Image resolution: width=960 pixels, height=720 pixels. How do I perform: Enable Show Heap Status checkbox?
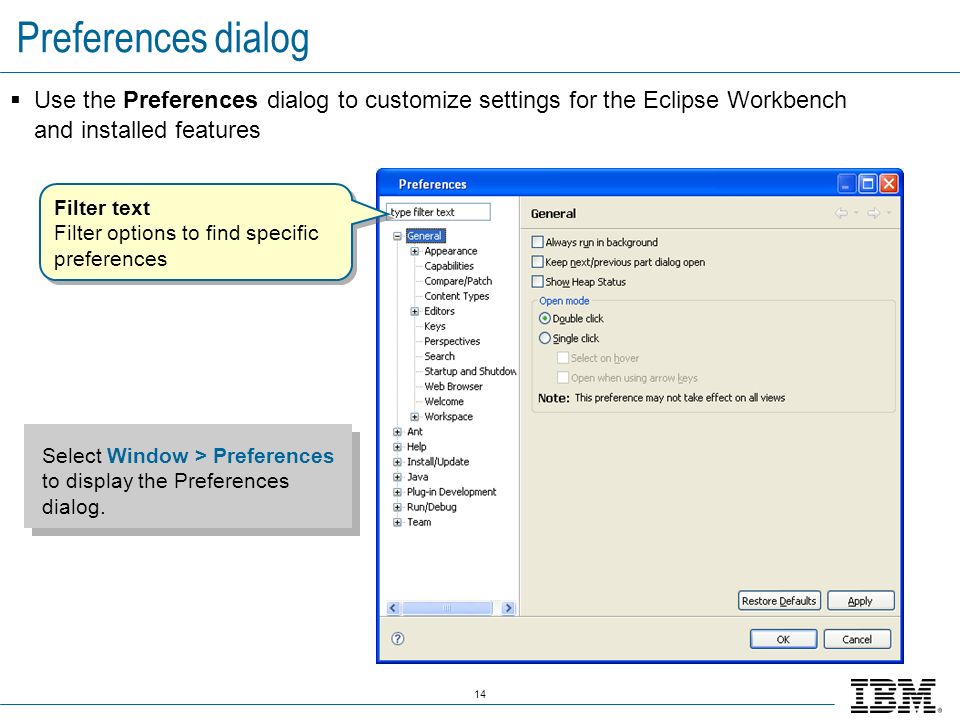coord(538,282)
